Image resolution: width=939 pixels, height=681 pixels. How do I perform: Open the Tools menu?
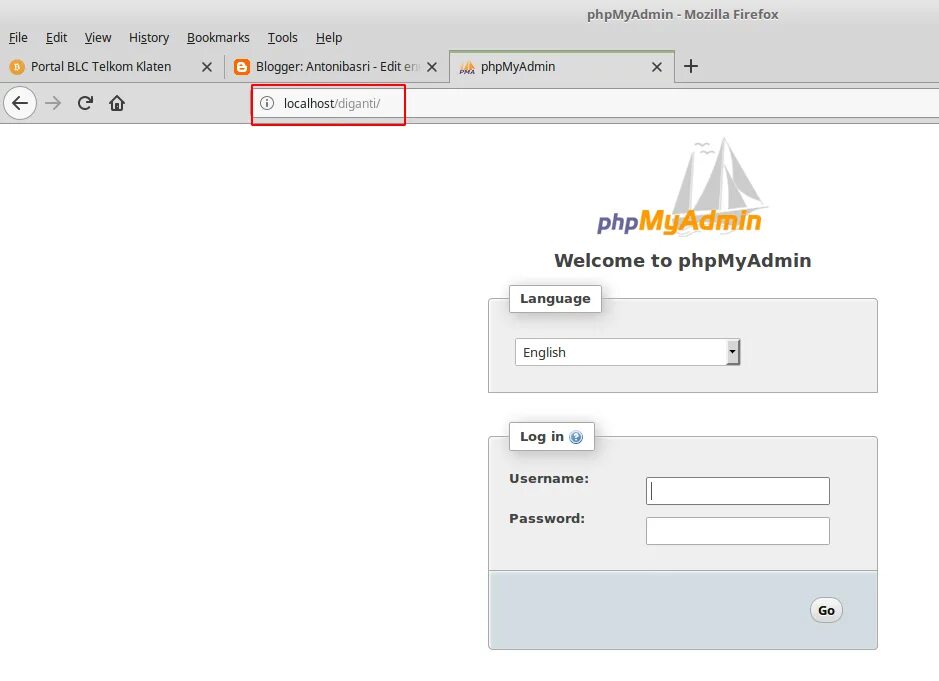[282, 37]
